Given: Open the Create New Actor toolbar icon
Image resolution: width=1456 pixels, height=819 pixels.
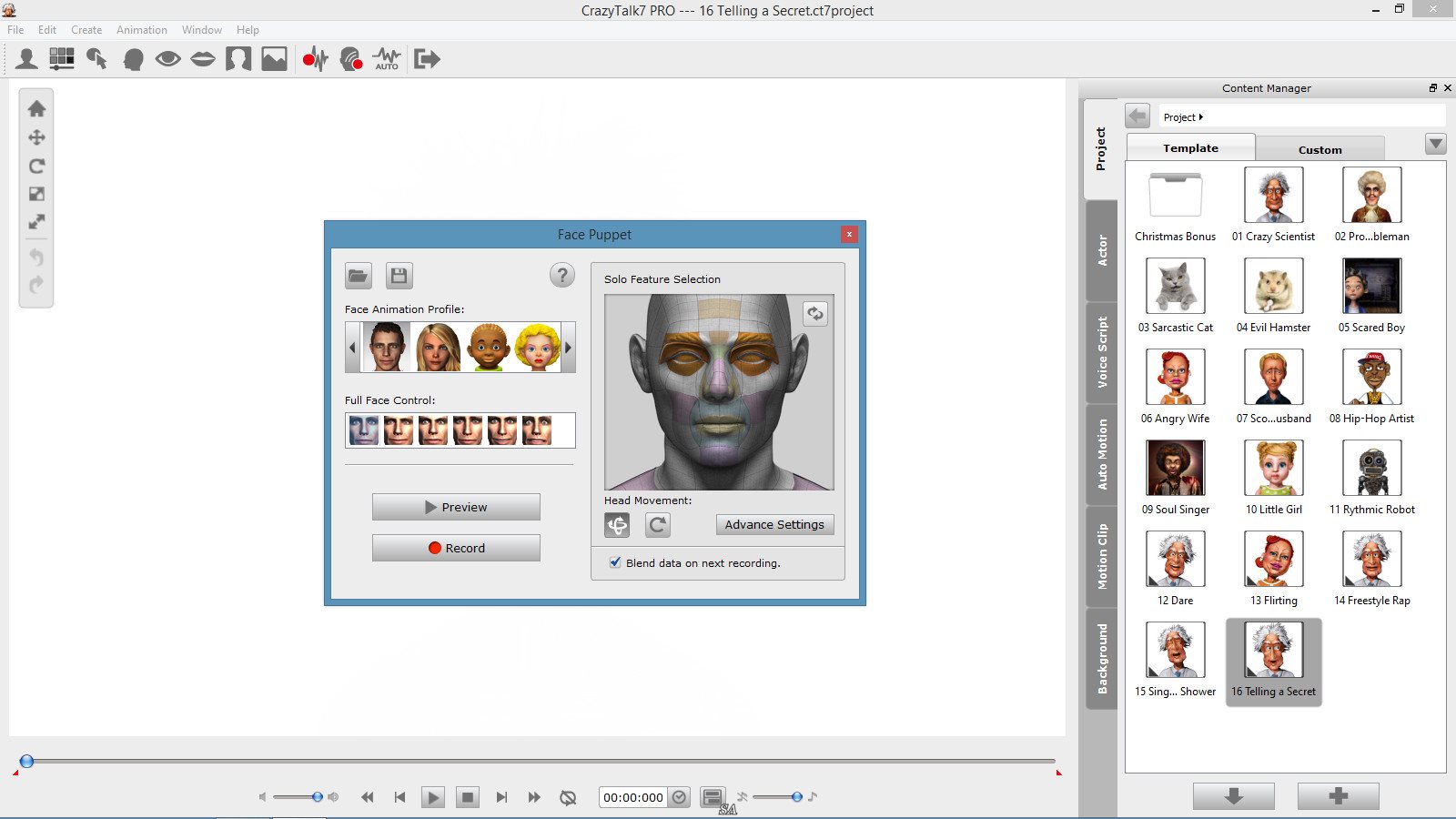Looking at the screenshot, I should click(x=27, y=59).
